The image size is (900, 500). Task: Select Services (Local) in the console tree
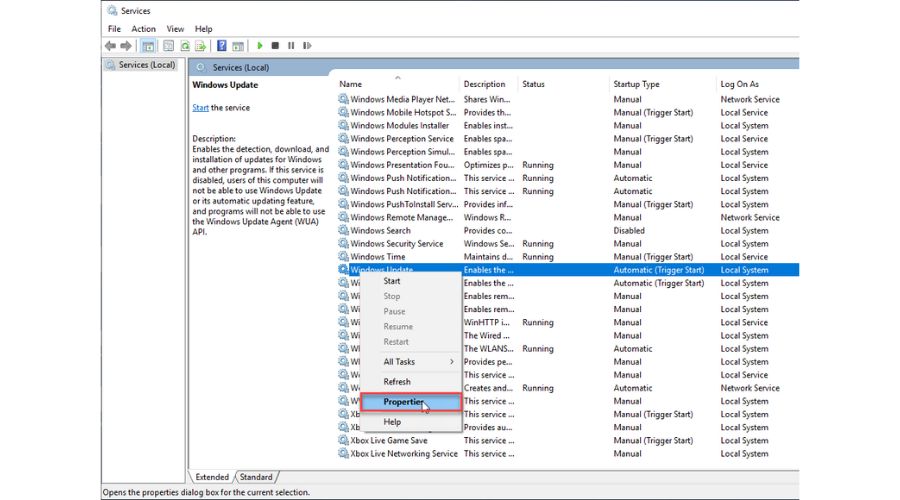146,65
